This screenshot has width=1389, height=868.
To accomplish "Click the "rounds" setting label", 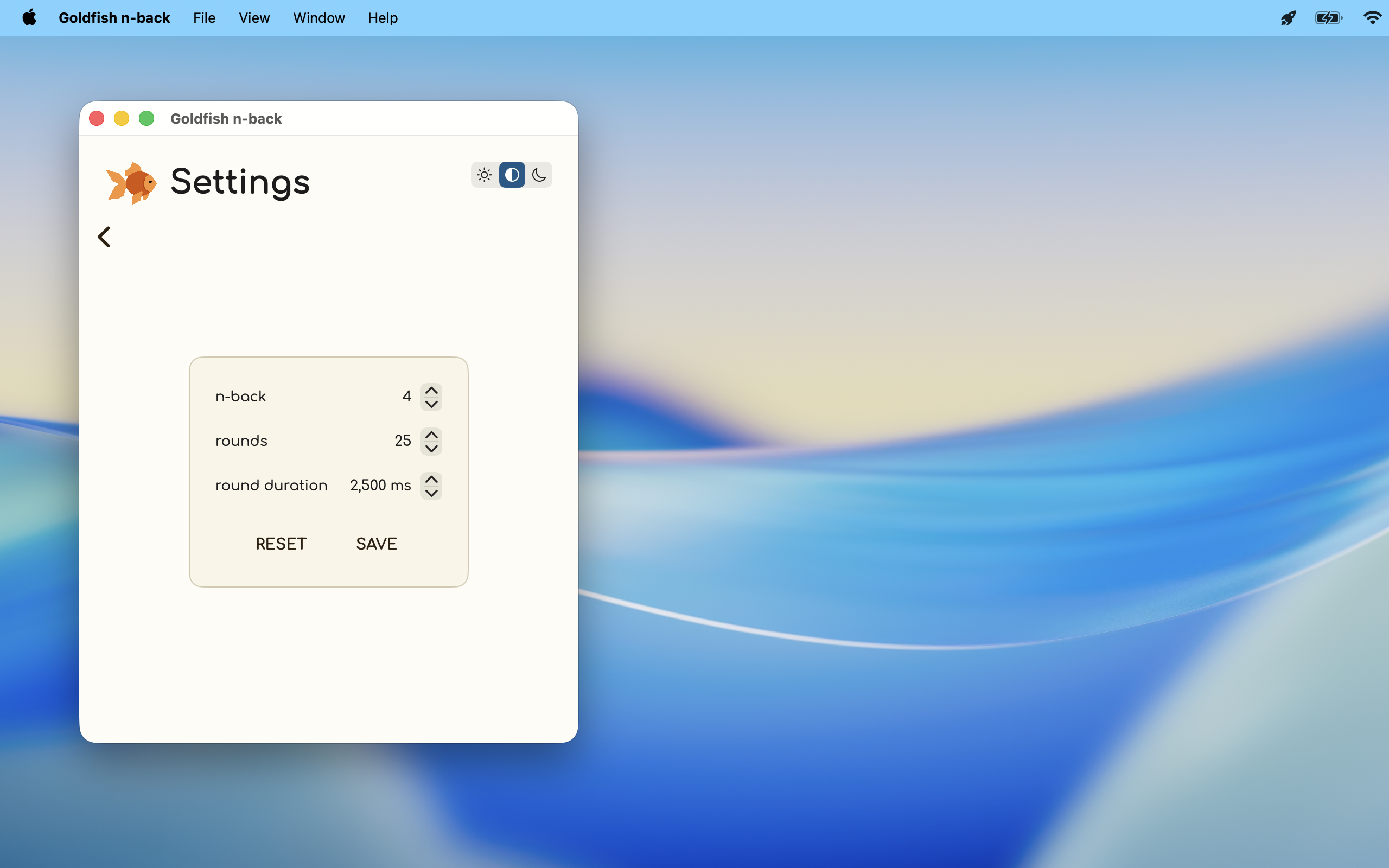I will (x=241, y=441).
